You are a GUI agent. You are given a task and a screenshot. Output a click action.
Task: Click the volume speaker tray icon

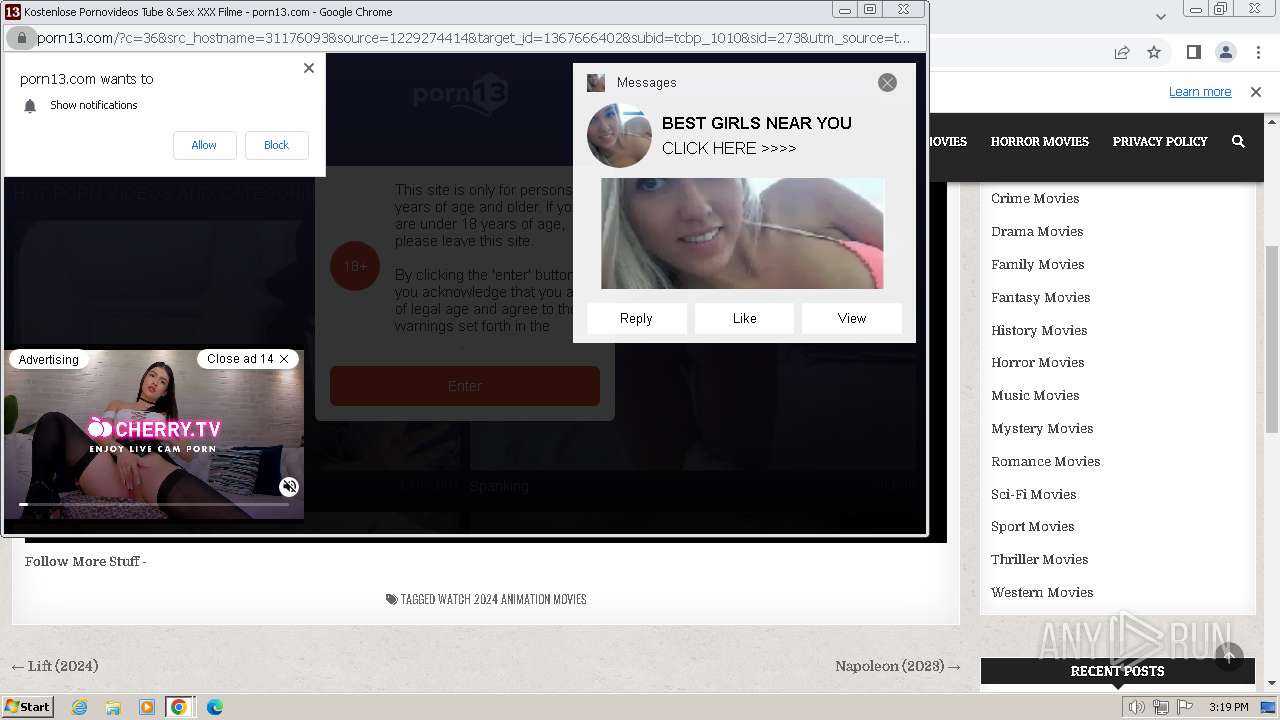[1137, 707]
